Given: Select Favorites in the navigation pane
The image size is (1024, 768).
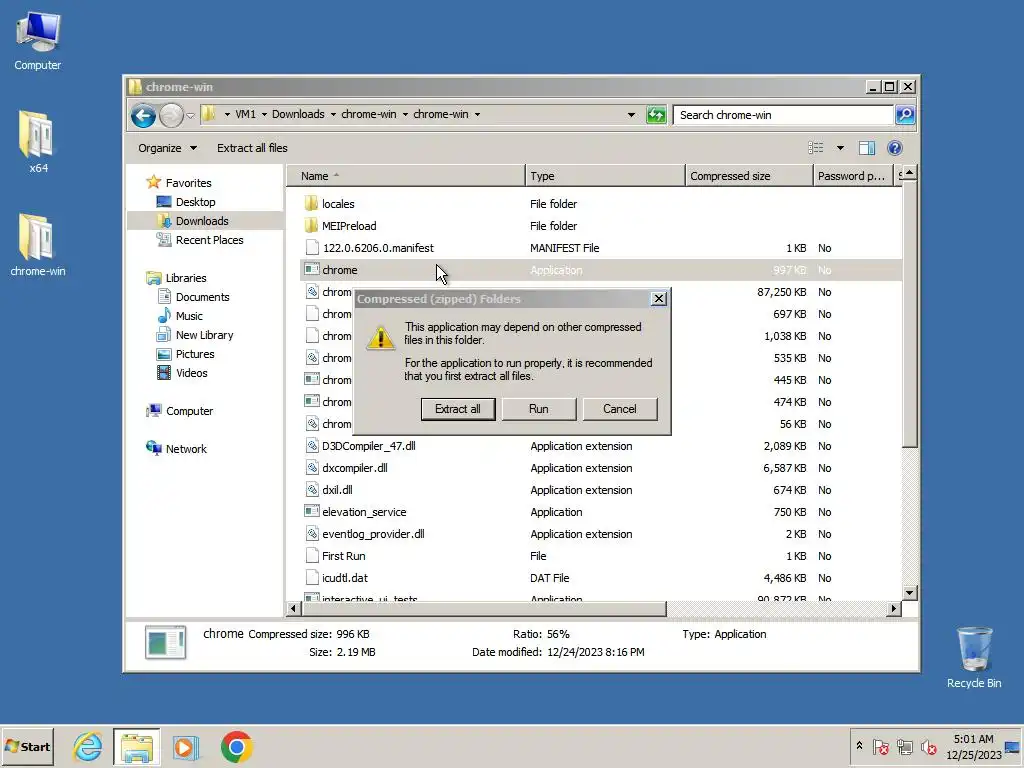Looking at the screenshot, I should pyautogui.click(x=188, y=183).
